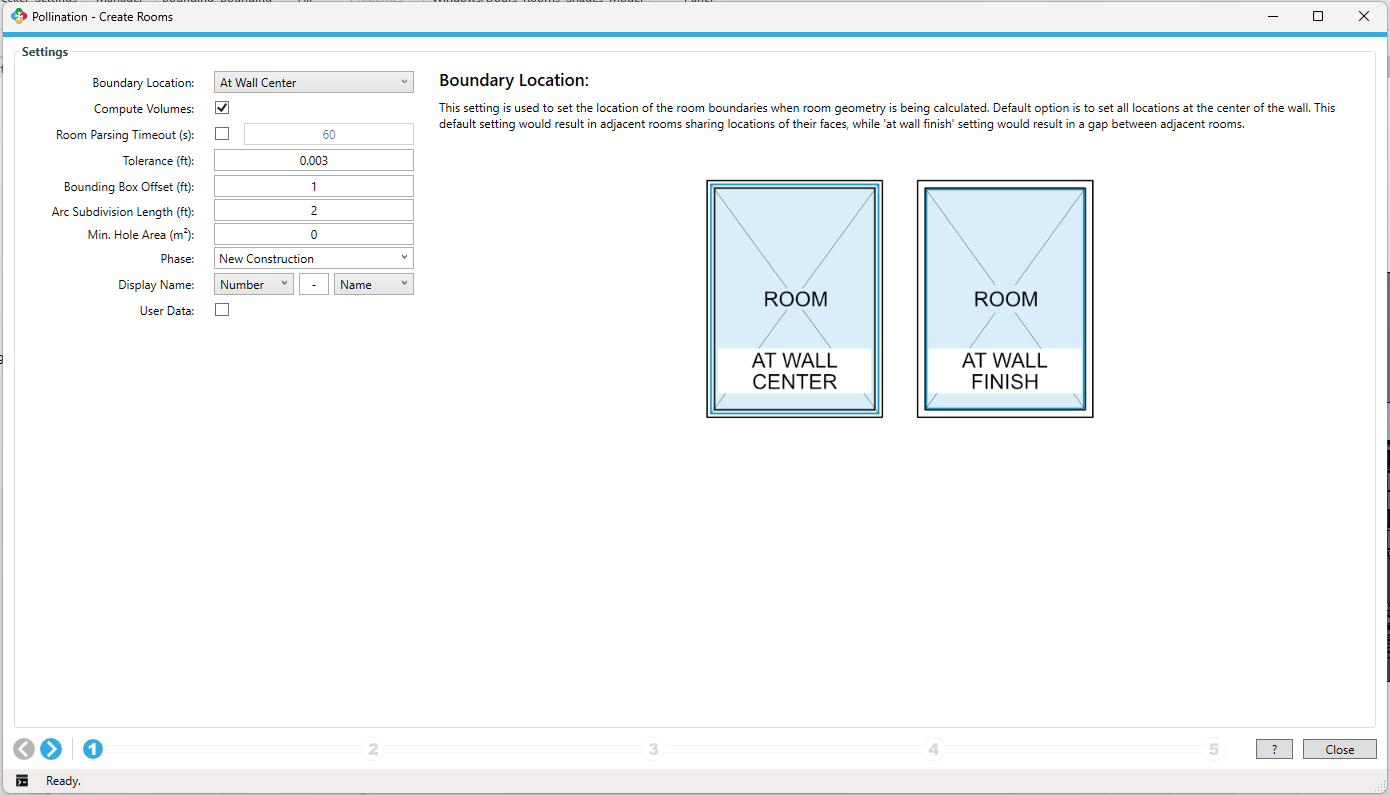This screenshot has width=1390, height=795.
Task: Click the Display Name separator field
Action: (x=314, y=285)
